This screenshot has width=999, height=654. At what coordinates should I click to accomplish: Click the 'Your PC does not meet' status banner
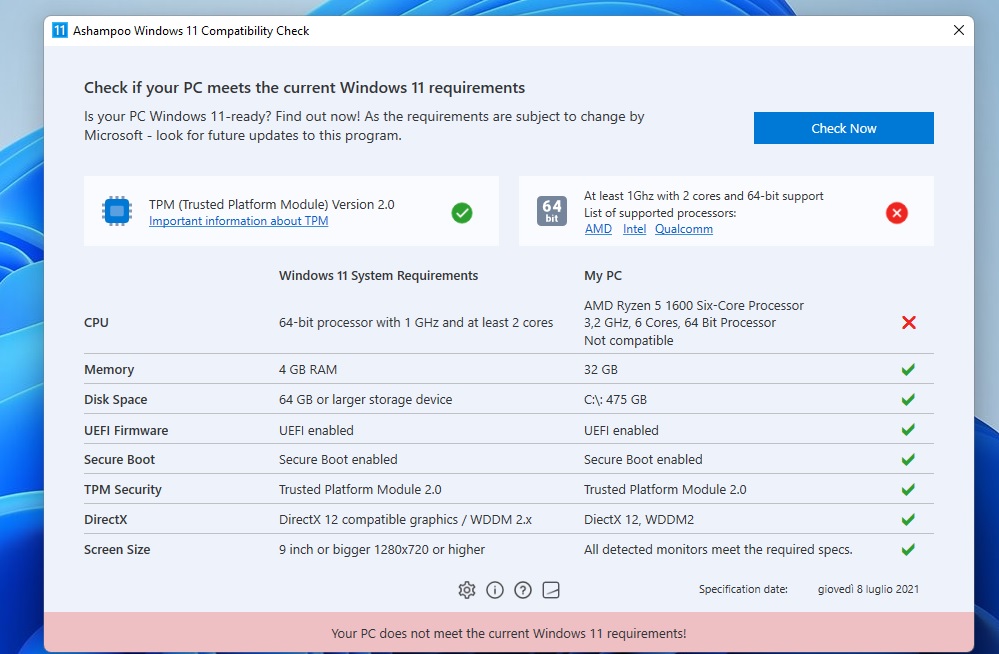click(508, 634)
